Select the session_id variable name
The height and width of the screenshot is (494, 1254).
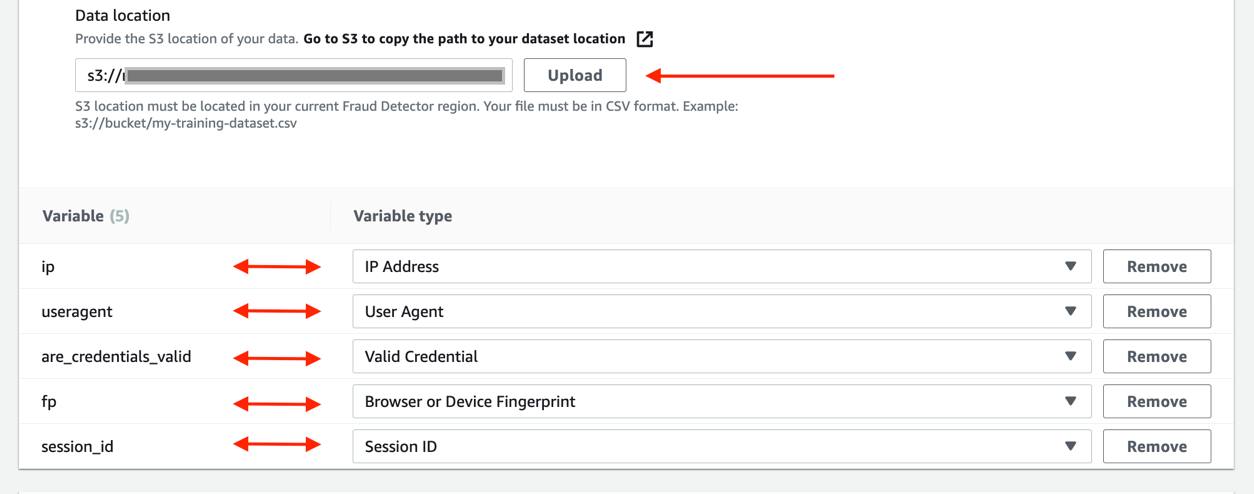coord(77,447)
